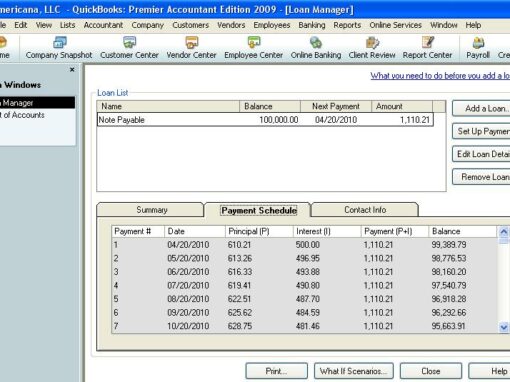Click the Amount column header in Loan List

(x=402, y=106)
